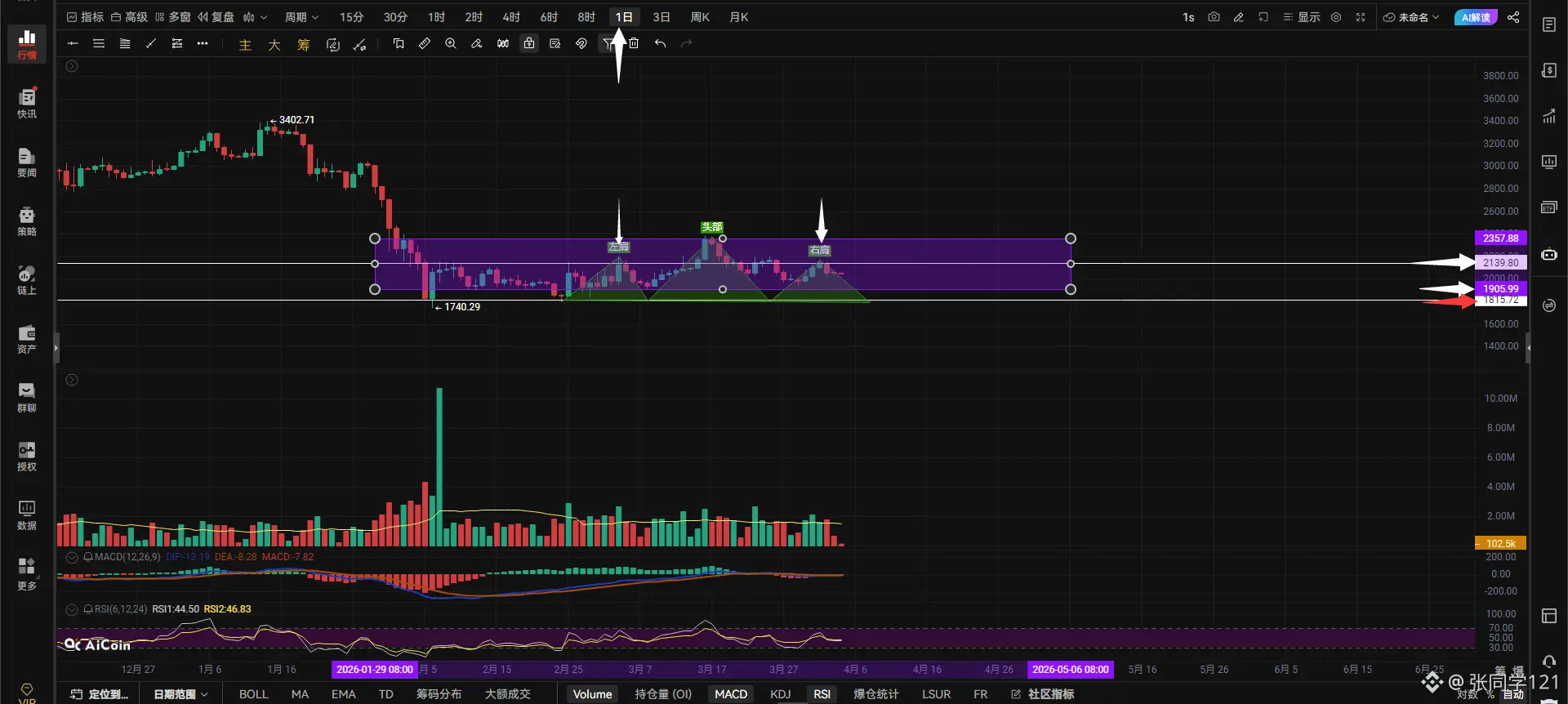The height and width of the screenshot is (704, 1568).
Task: Select the 1日 daily timeframe
Action: 624,17
